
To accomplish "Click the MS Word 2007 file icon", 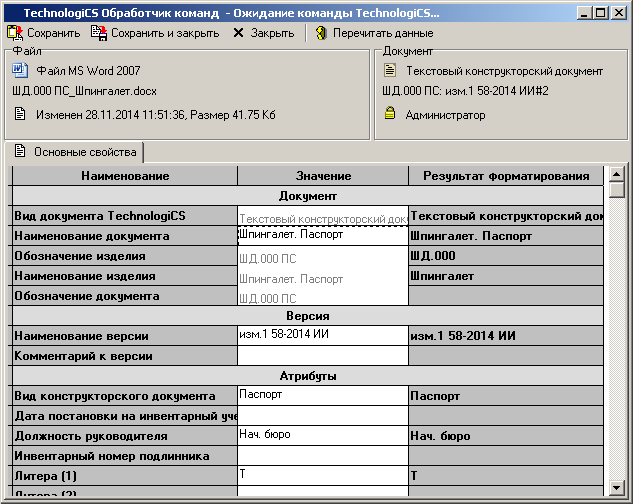I will coord(20,71).
